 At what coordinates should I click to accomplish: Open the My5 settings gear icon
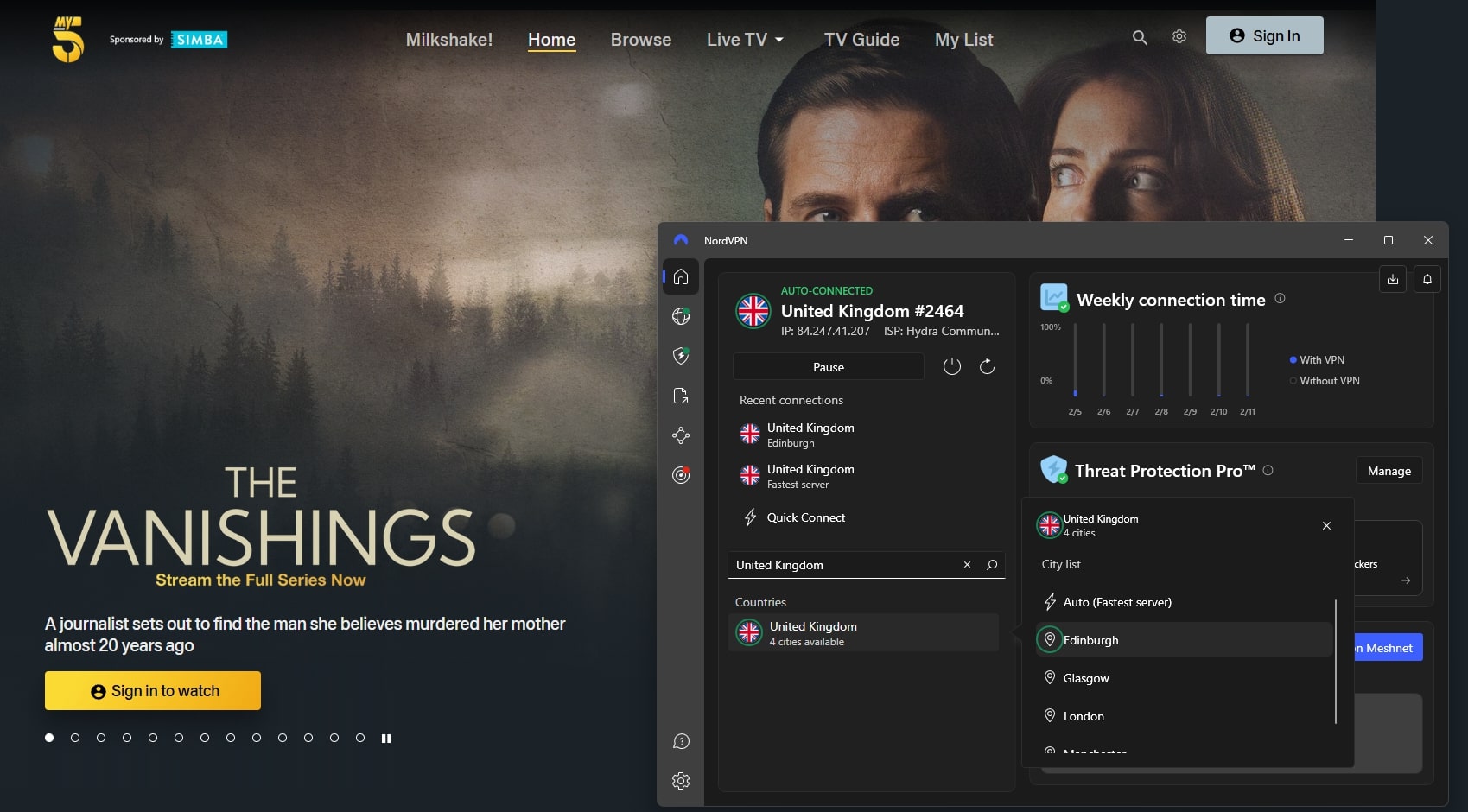click(1179, 36)
